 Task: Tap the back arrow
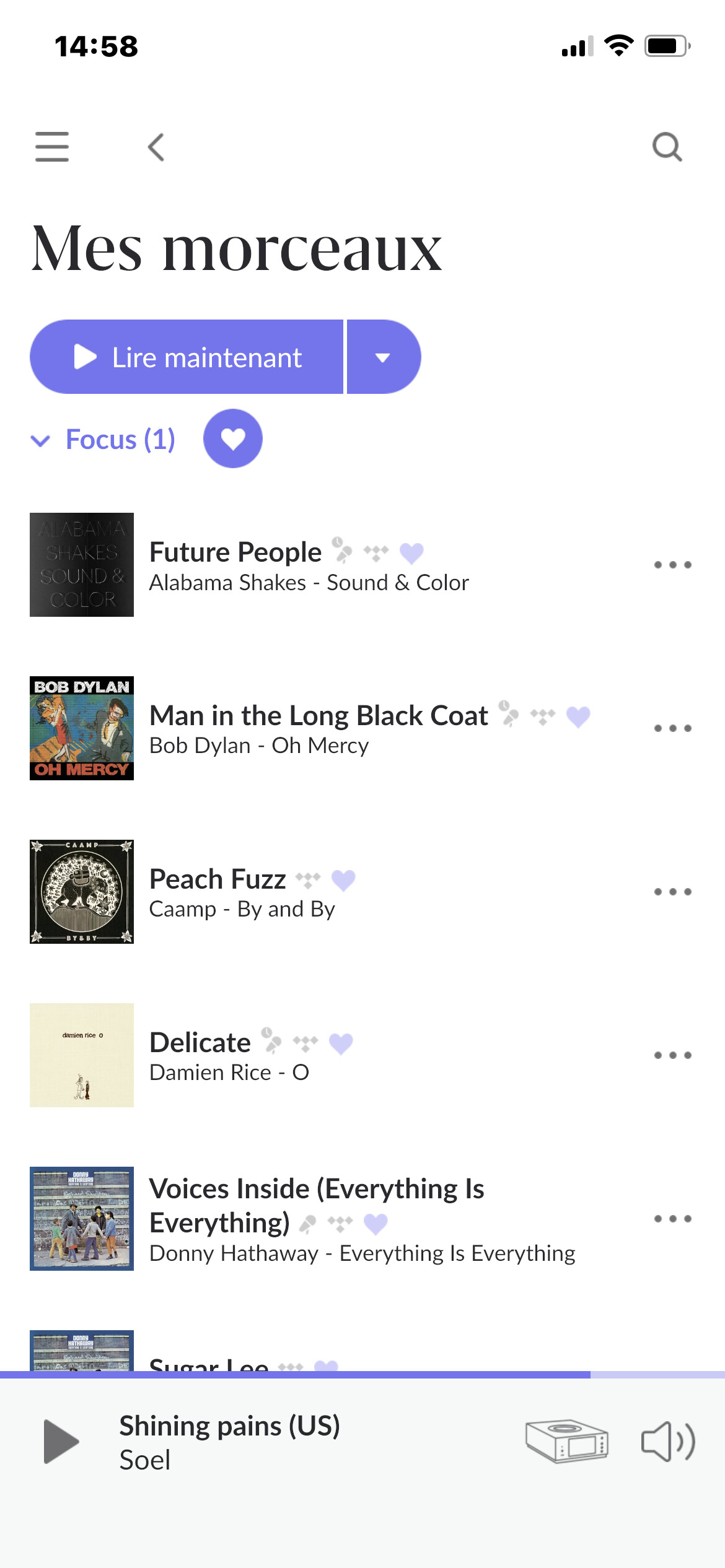pyautogui.click(x=156, y=147)
